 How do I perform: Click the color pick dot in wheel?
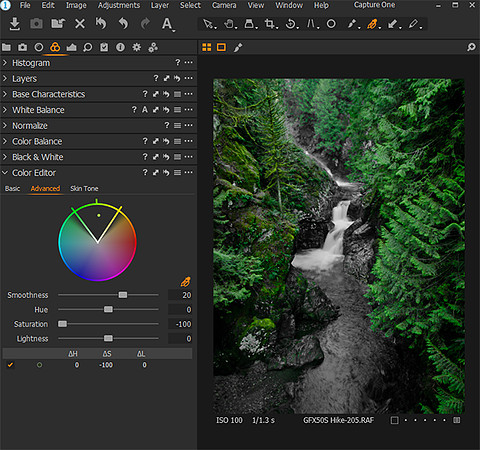click(x=99, y=215)
